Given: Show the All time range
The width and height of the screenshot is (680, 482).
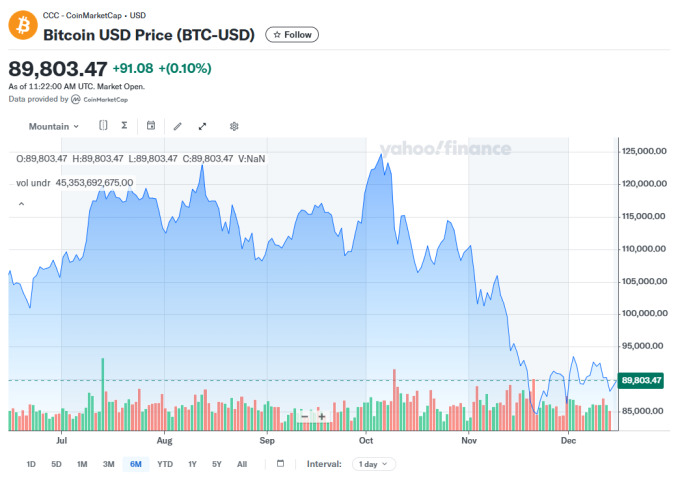Looking at the screenshot, I should [x=242, y=464].
